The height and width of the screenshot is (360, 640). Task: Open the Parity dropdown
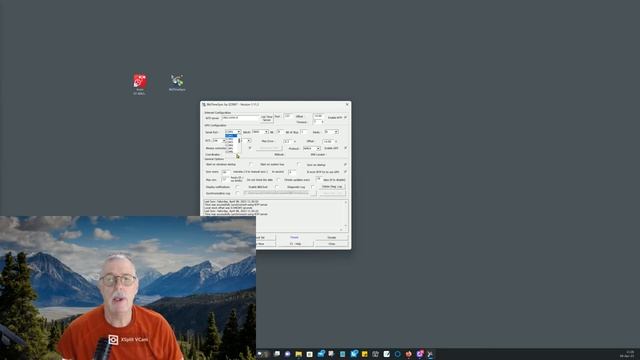click(331, 132)
